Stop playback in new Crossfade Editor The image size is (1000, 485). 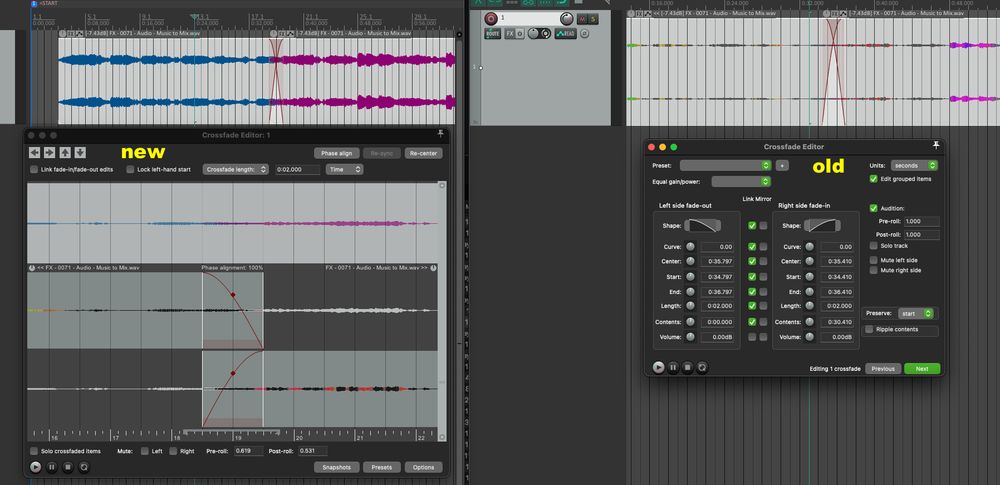[x=68, y=467]
